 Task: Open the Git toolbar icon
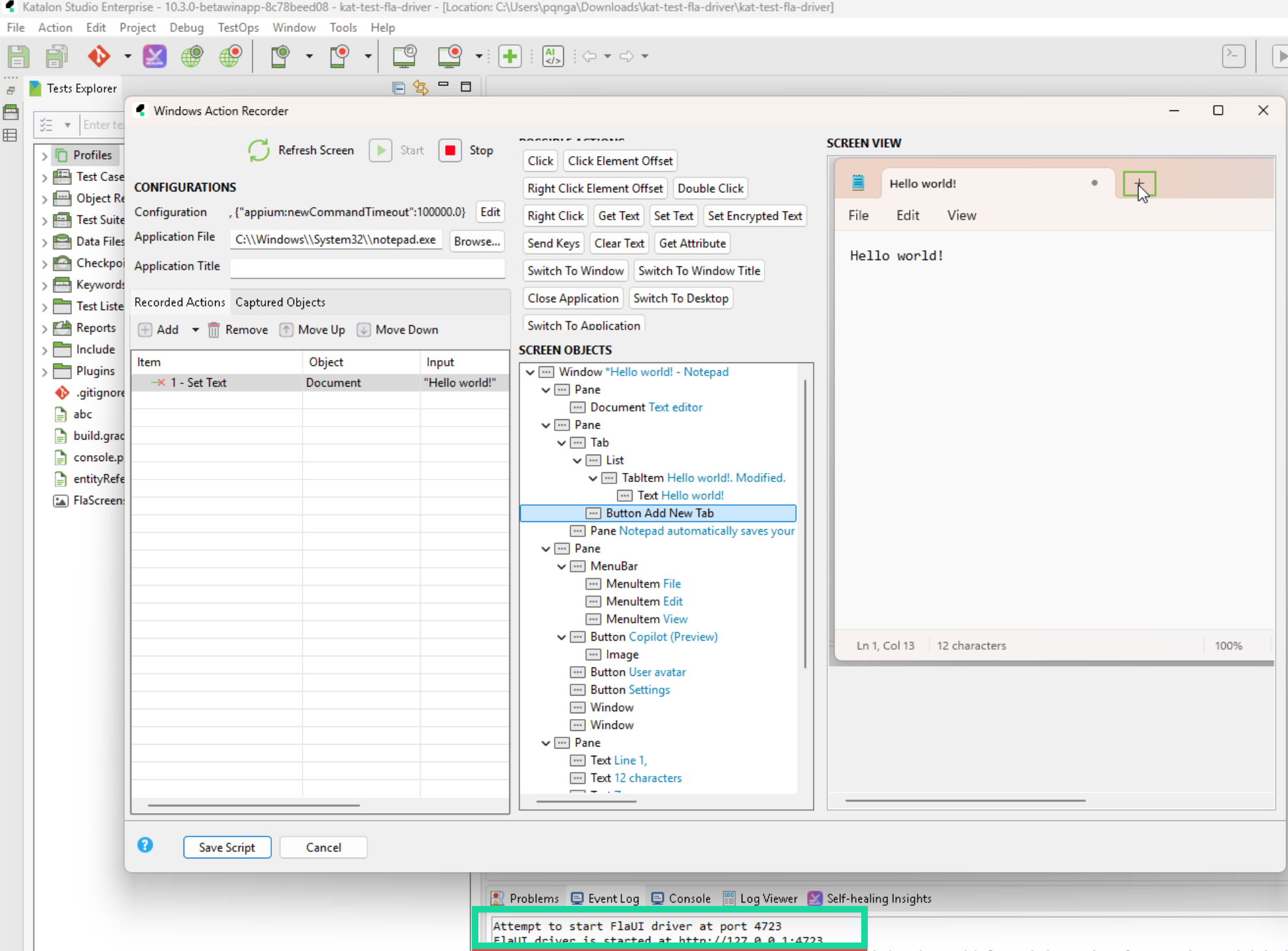point(99,56)
